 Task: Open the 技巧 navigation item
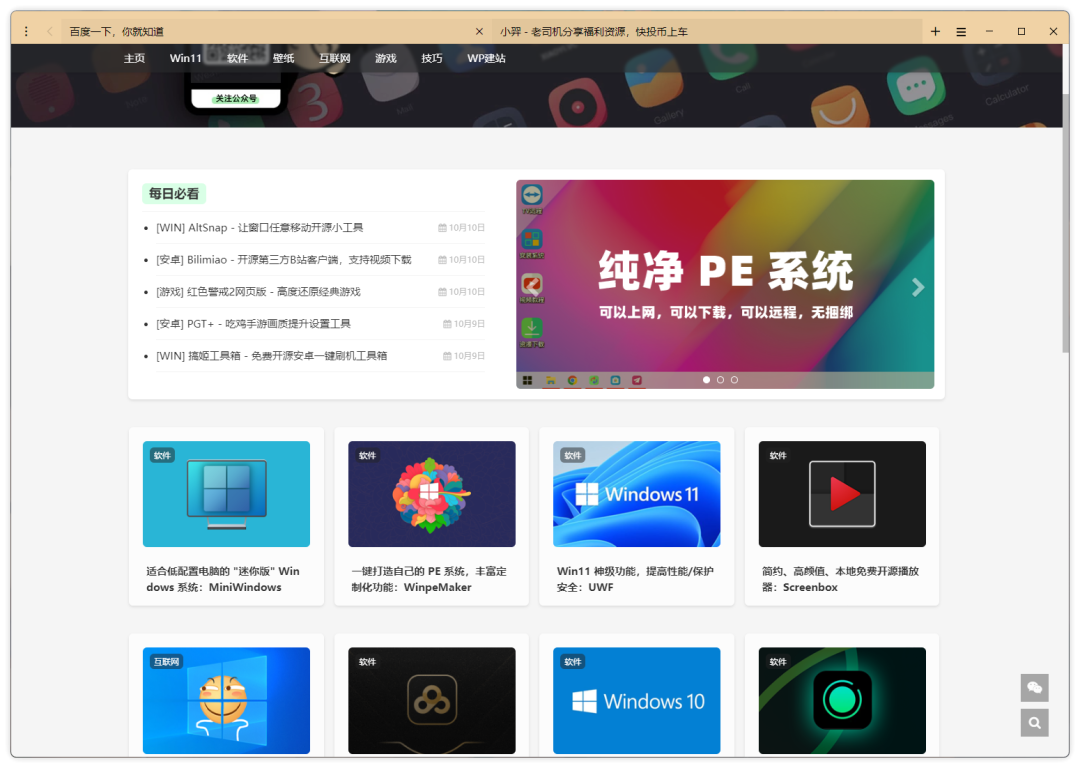432,58
